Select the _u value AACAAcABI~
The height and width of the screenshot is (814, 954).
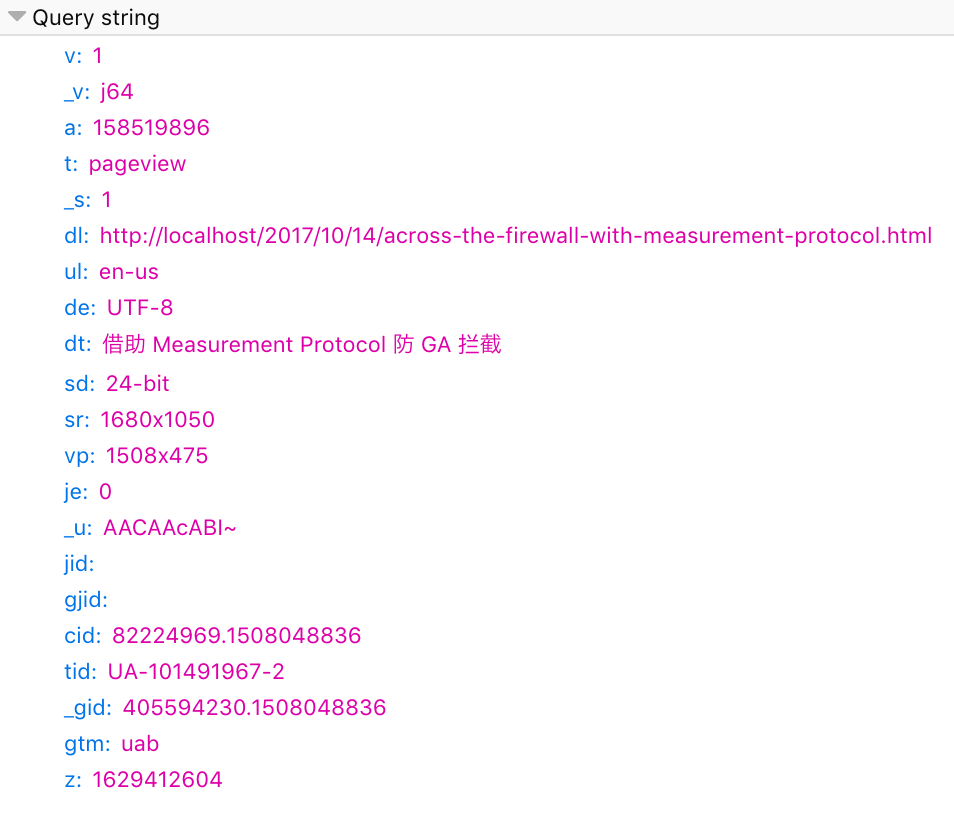[x=170, y=528]
